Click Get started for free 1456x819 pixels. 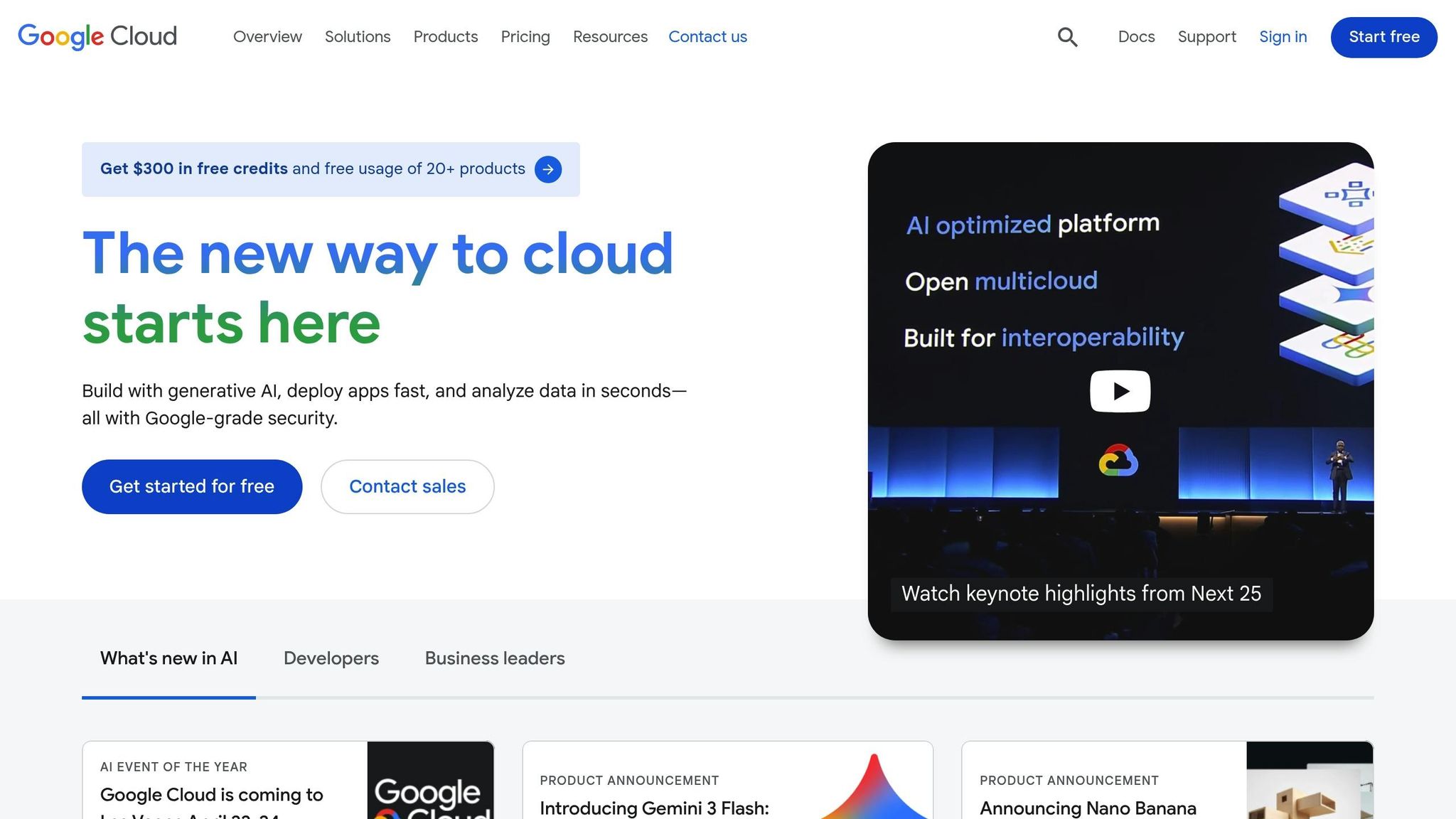[x=192, y=486]
